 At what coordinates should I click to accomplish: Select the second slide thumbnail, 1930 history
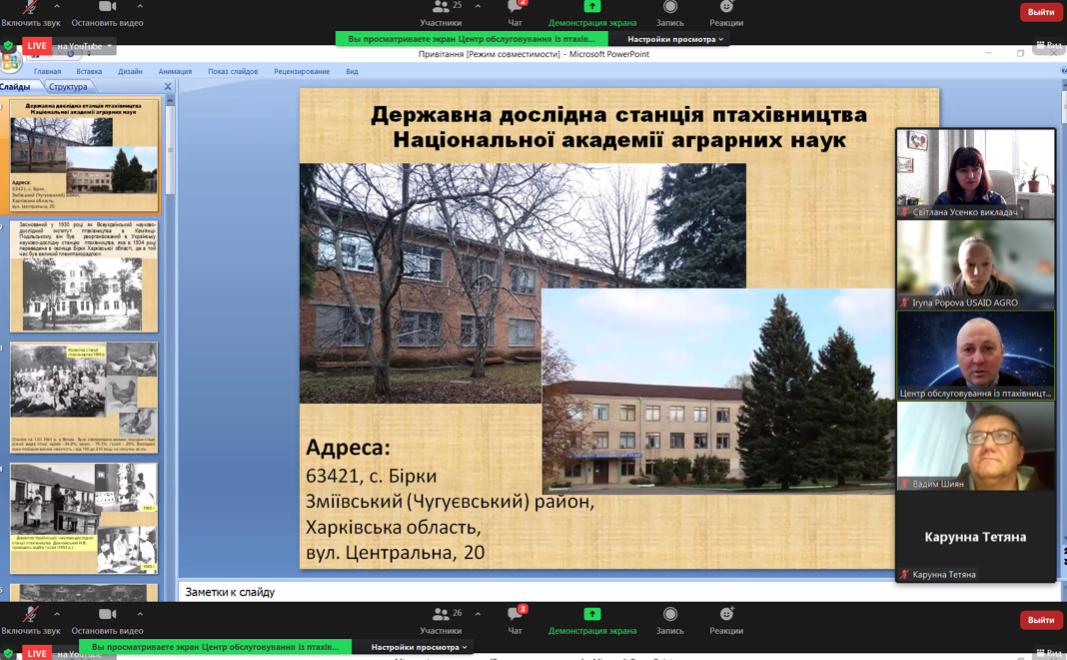(84, 276)
